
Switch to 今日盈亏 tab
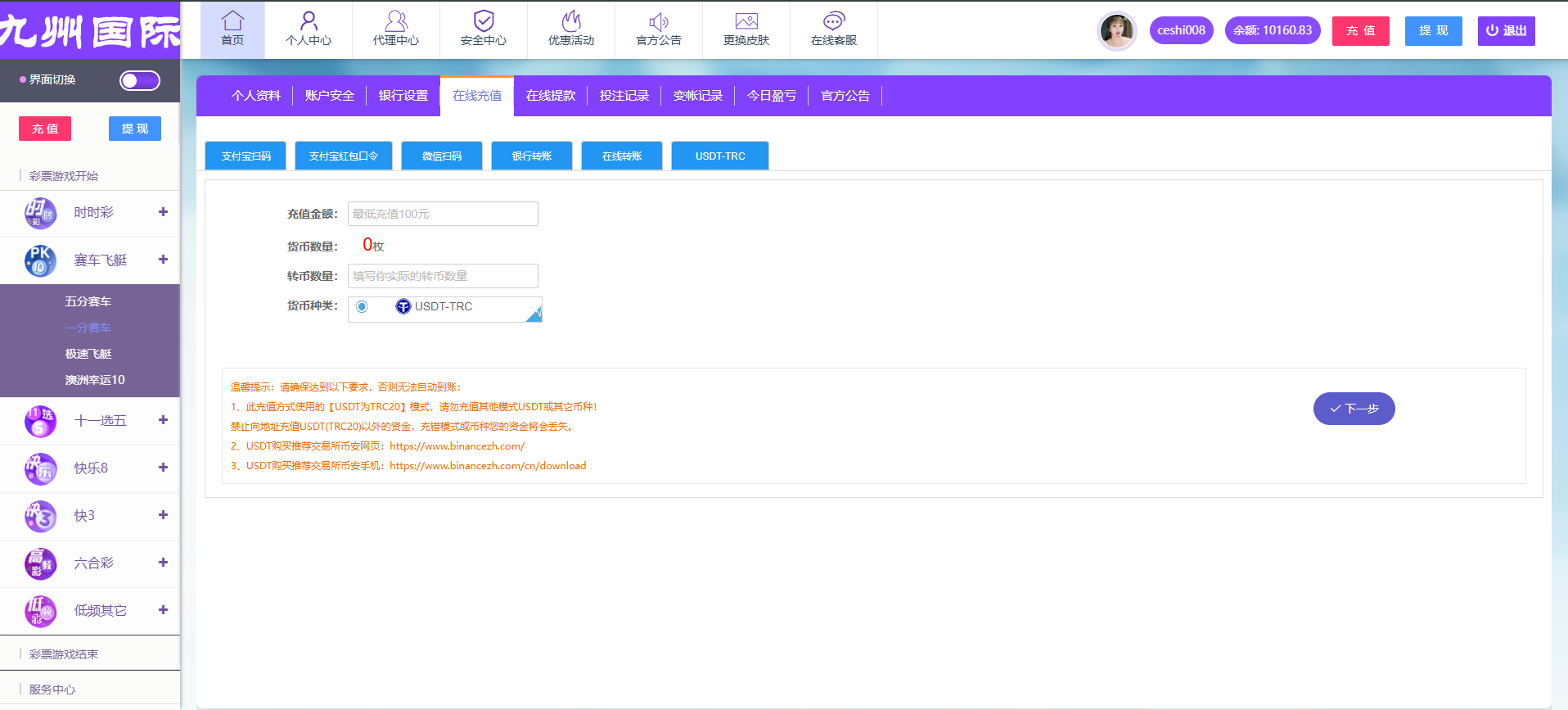click(x=772, y=96)
